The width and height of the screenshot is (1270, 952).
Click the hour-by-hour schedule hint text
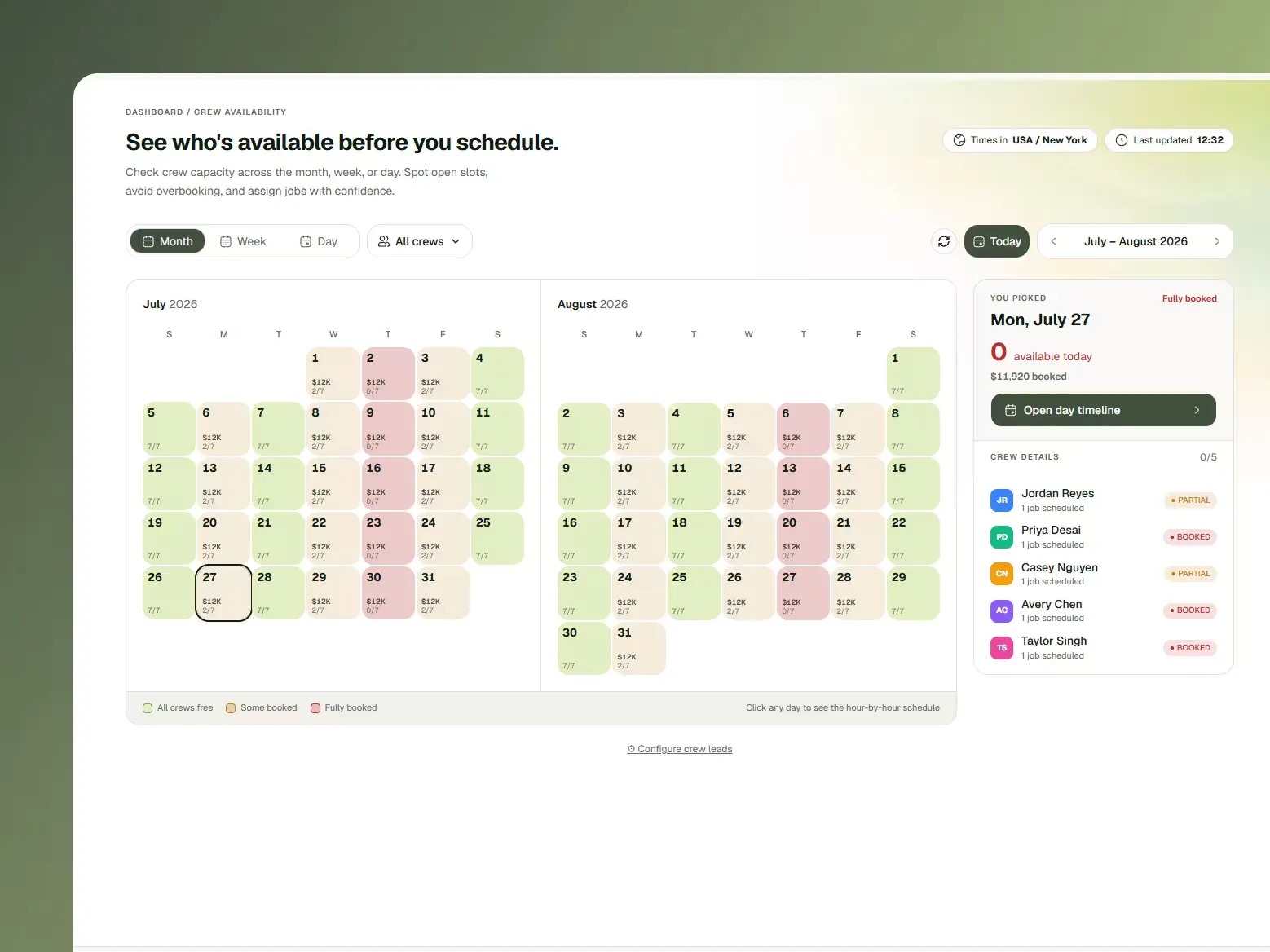click(x=843, y=708)
